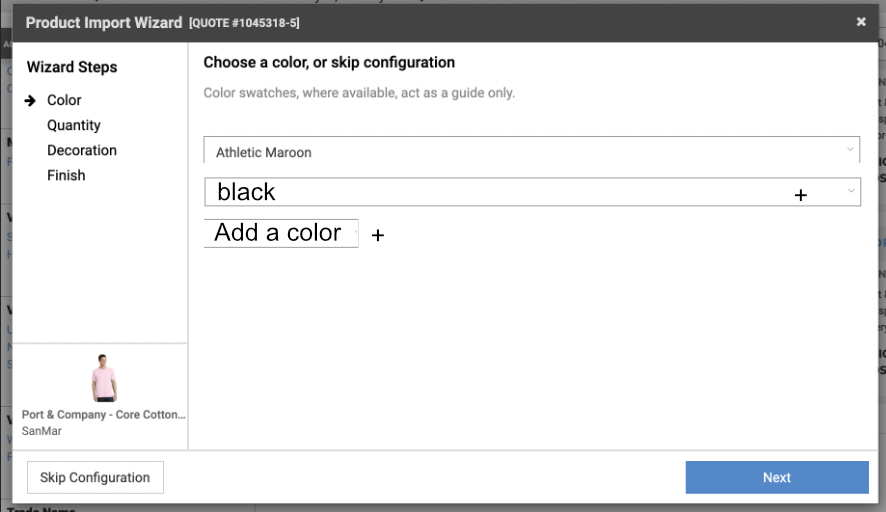Click the SanMar supplier label
This screenshot has height=512, width=886.
tap(41, 432)
